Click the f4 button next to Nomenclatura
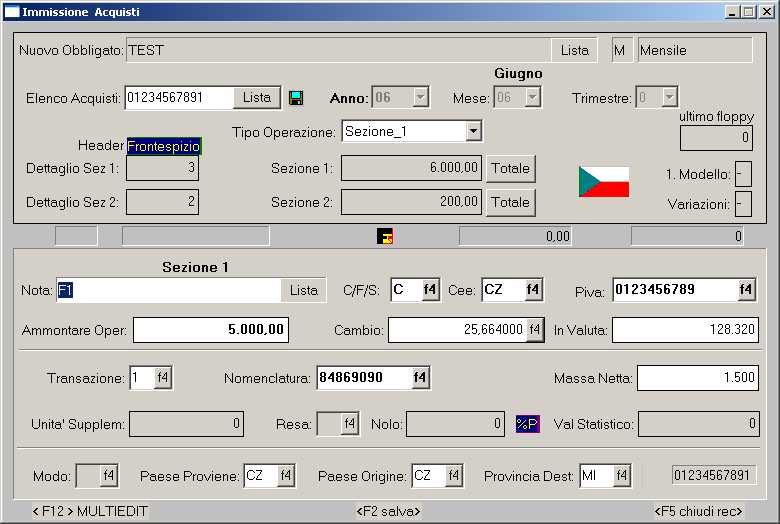This screenshot has width=780, height=524. pyautogui.click(x=420, y=377)
